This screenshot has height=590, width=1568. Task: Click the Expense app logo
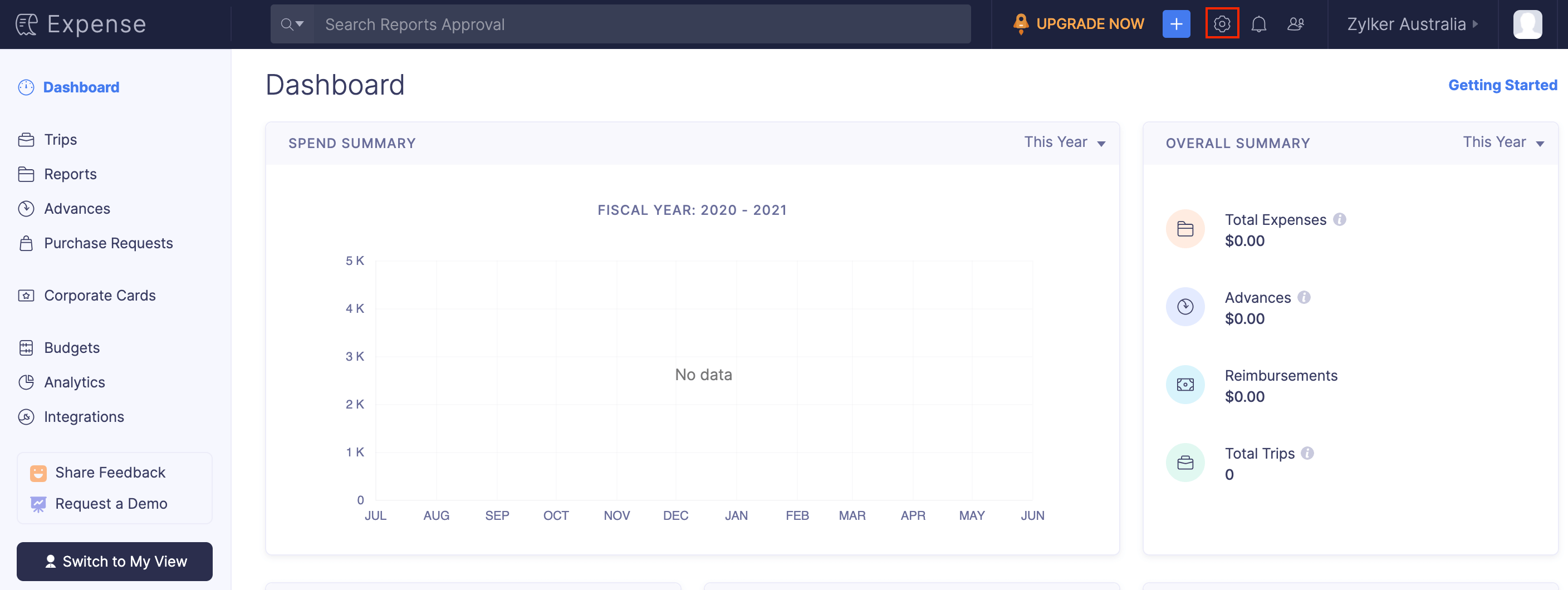pyautogui.click(x=79, y=24)
